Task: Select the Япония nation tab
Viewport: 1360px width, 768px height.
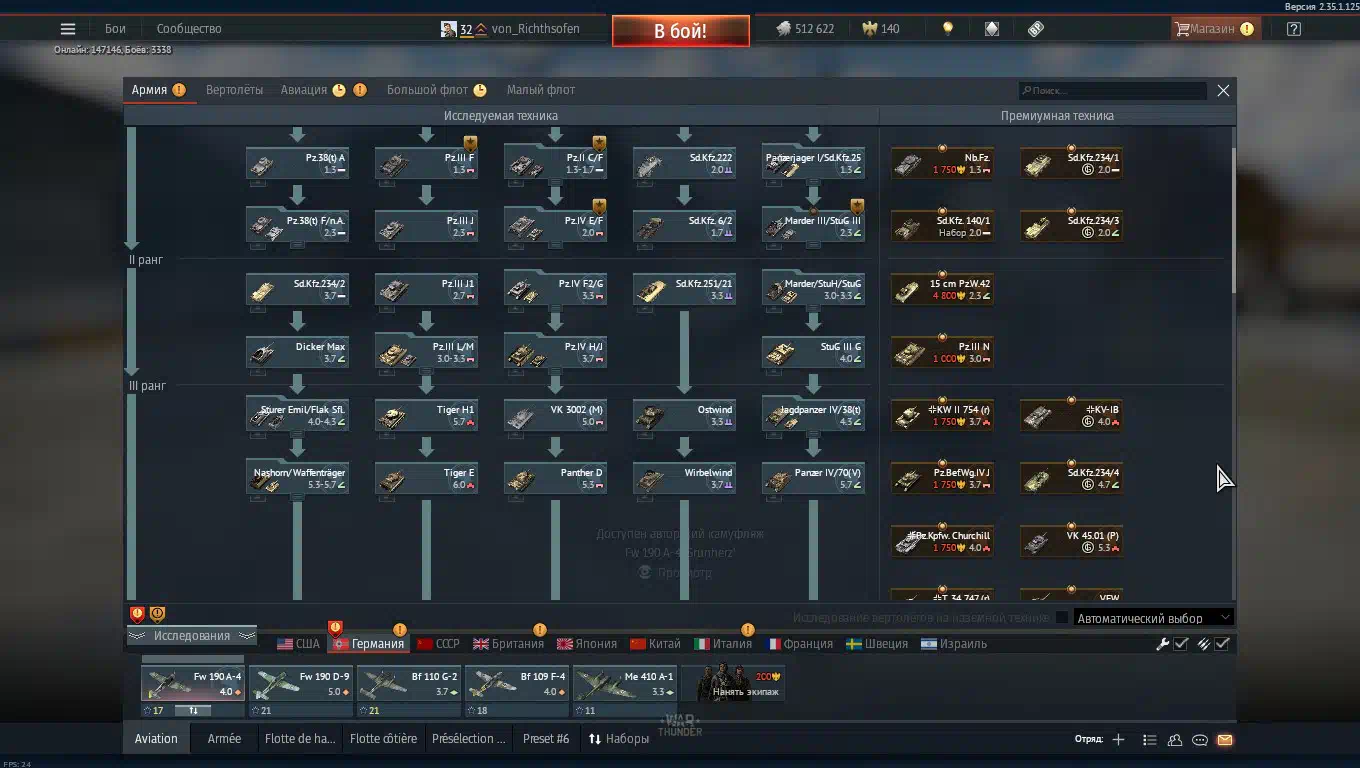Action: pos(587,644)
